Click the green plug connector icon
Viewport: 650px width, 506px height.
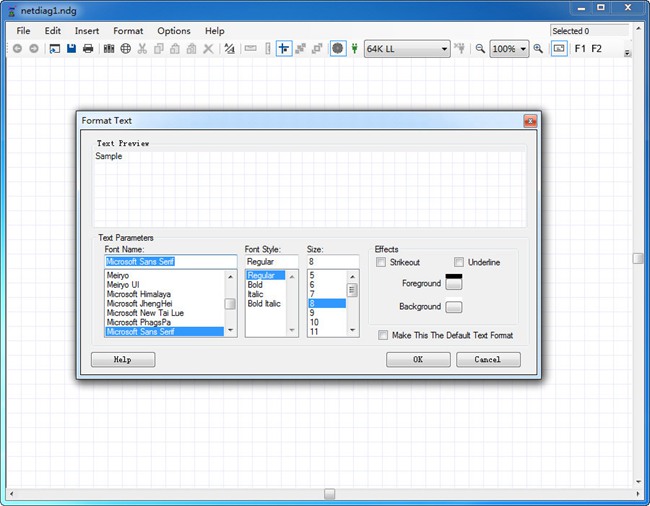point(354,48)
